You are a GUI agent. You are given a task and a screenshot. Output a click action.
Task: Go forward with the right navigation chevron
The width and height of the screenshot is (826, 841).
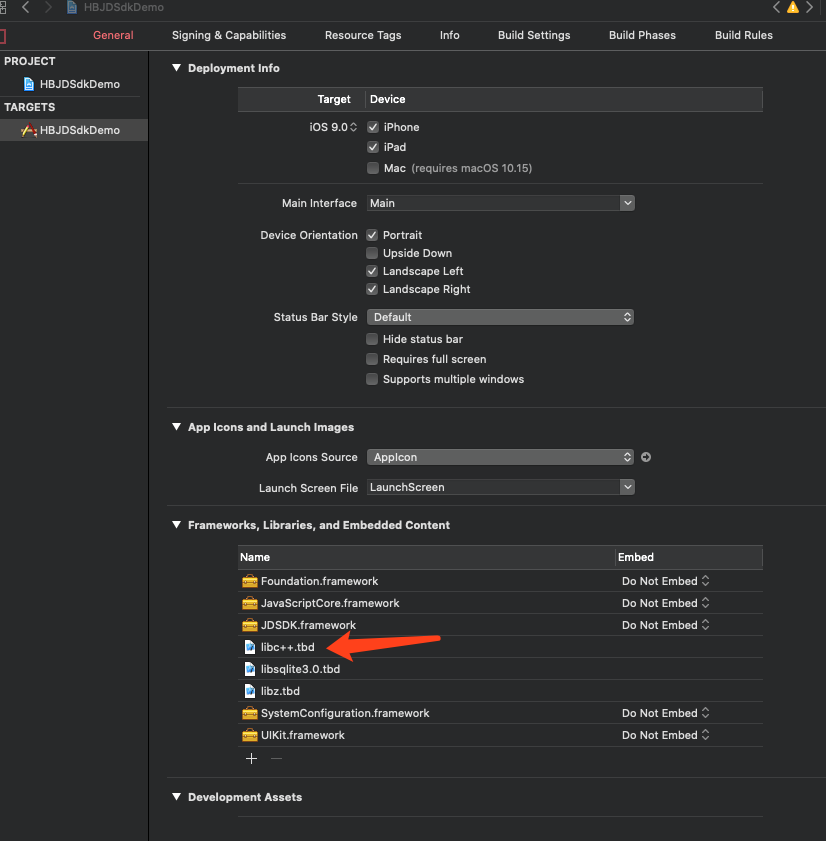48,8
